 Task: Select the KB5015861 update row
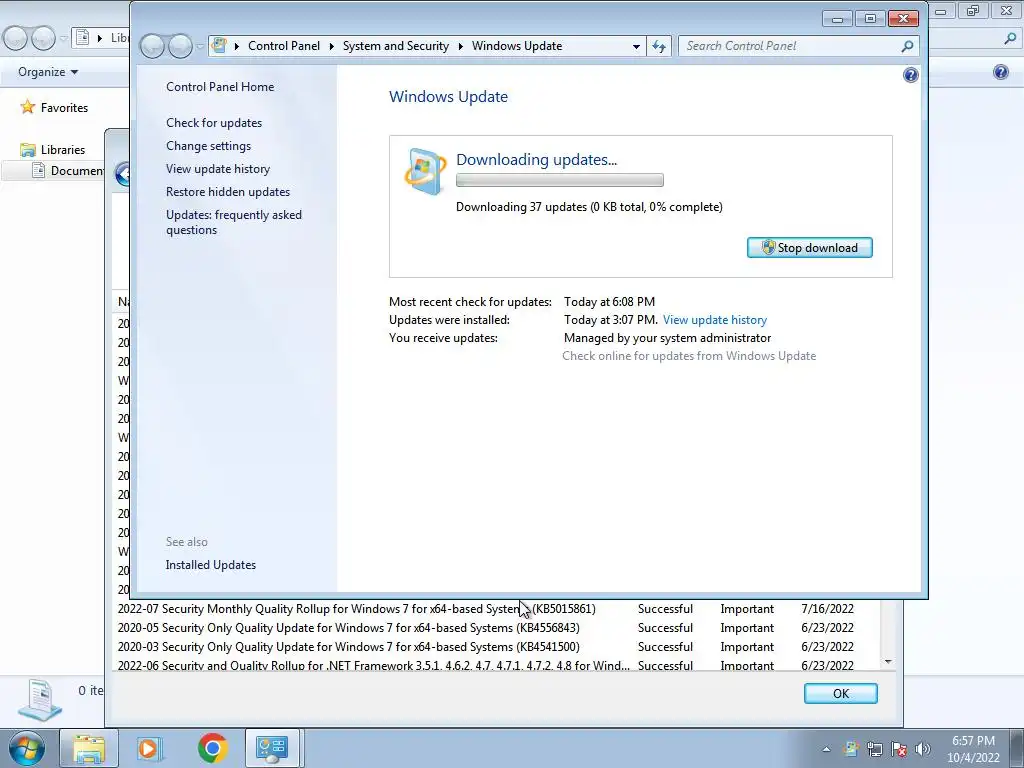[495, 609]
